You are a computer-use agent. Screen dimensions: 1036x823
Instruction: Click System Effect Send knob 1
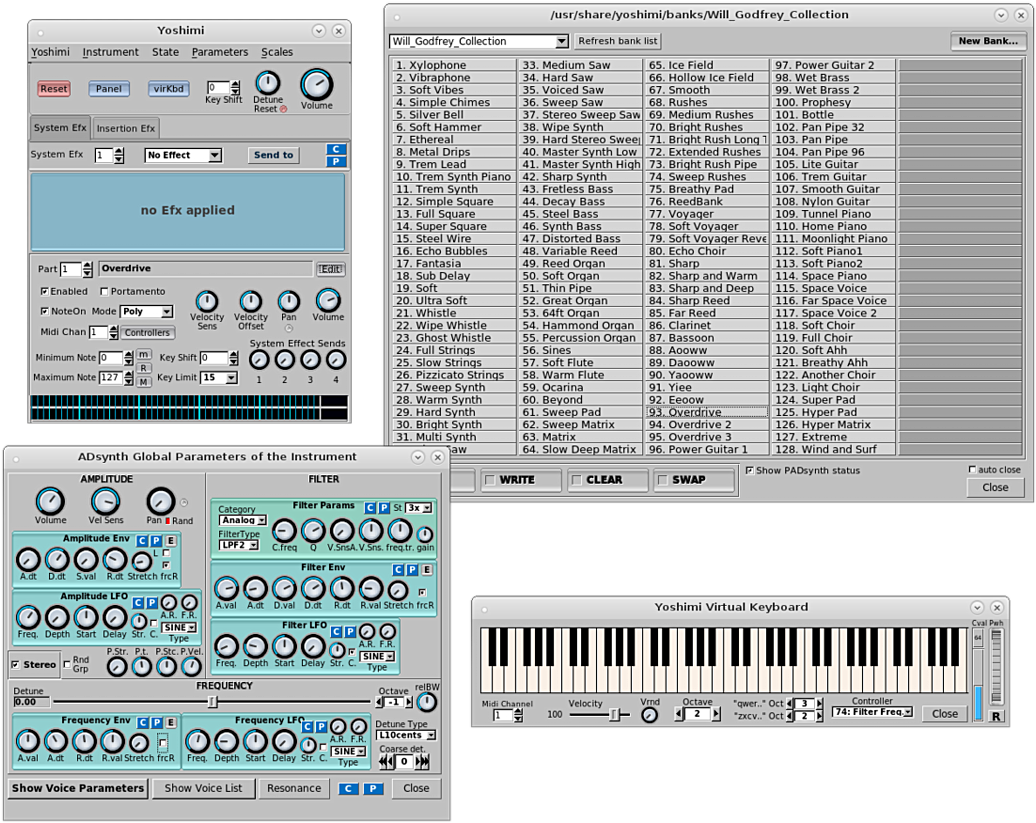[259, 360]
